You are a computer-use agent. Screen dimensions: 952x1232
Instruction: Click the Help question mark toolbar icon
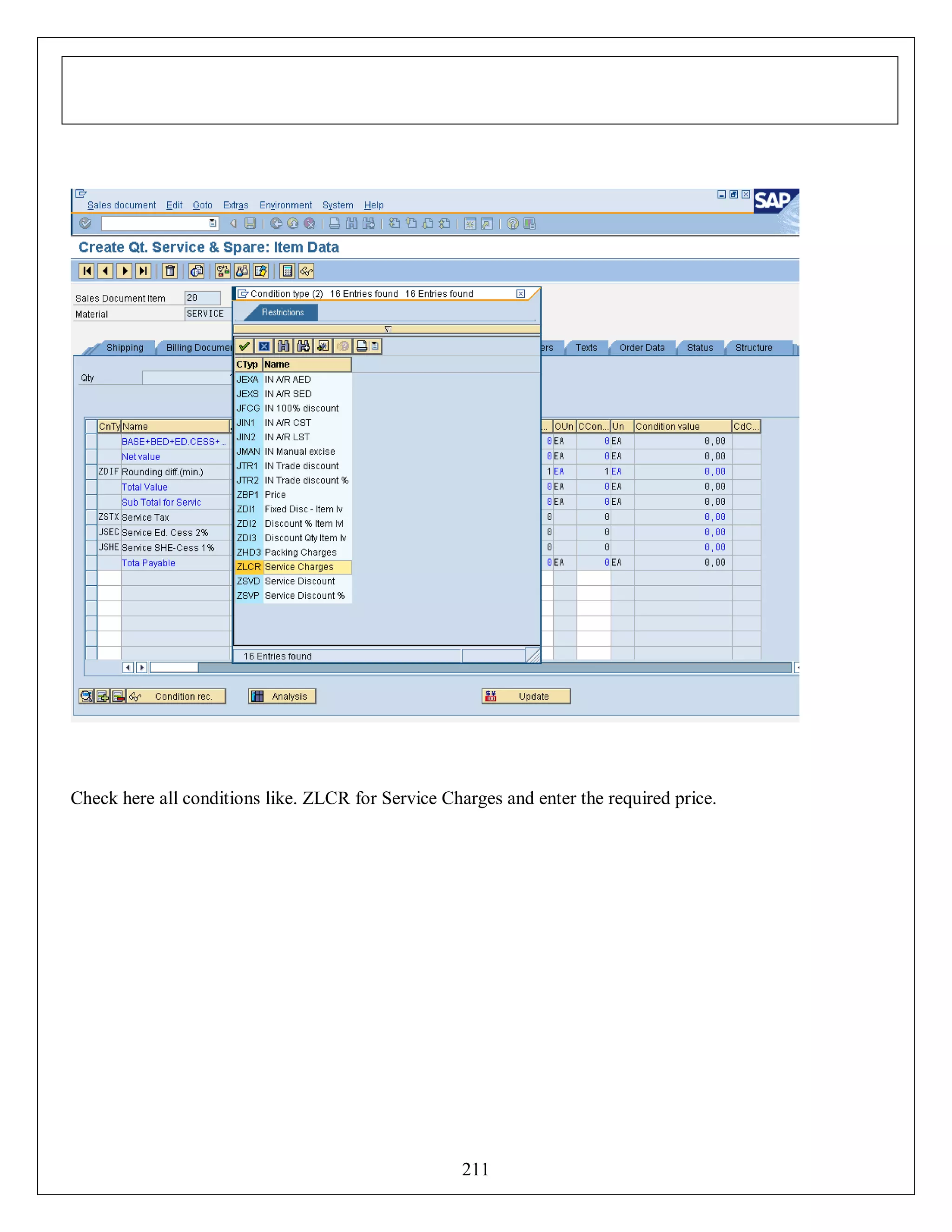pos(512,224)
